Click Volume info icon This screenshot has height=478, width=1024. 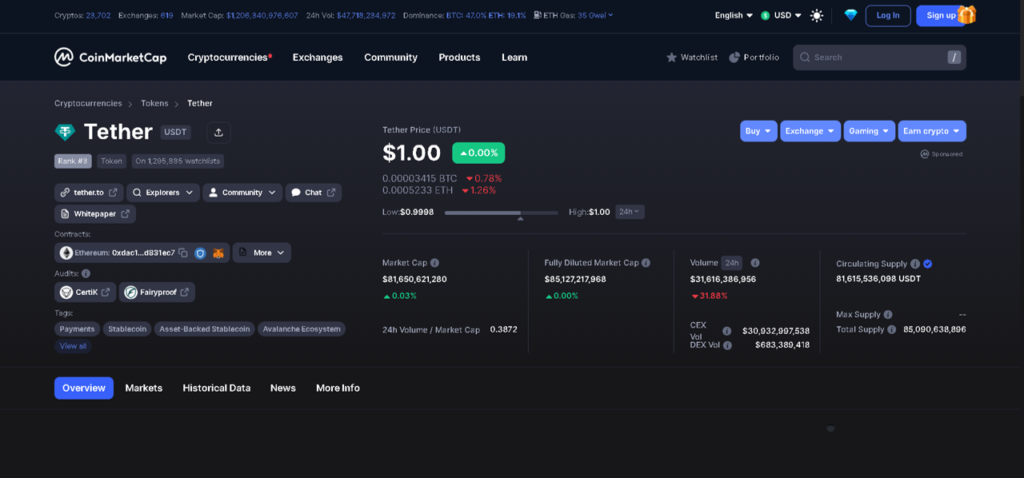tap(755, 263)
